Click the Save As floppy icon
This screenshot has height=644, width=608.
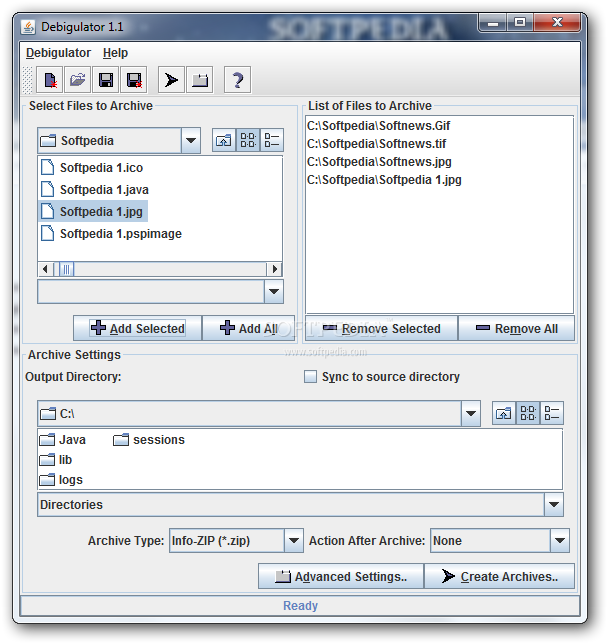click(134, 80)
